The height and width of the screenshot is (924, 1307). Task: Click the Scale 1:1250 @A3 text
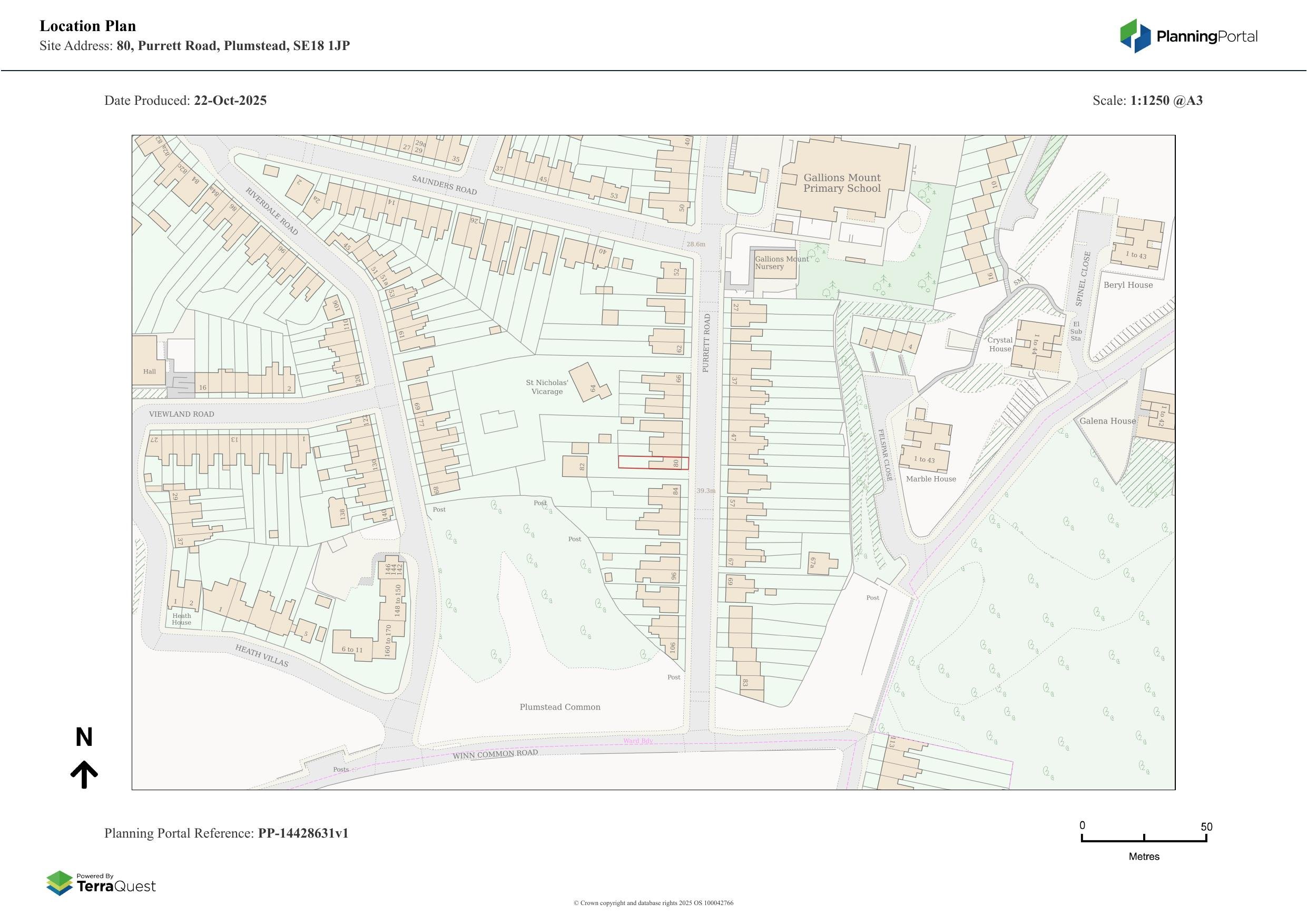click(x=1147, y=101)
